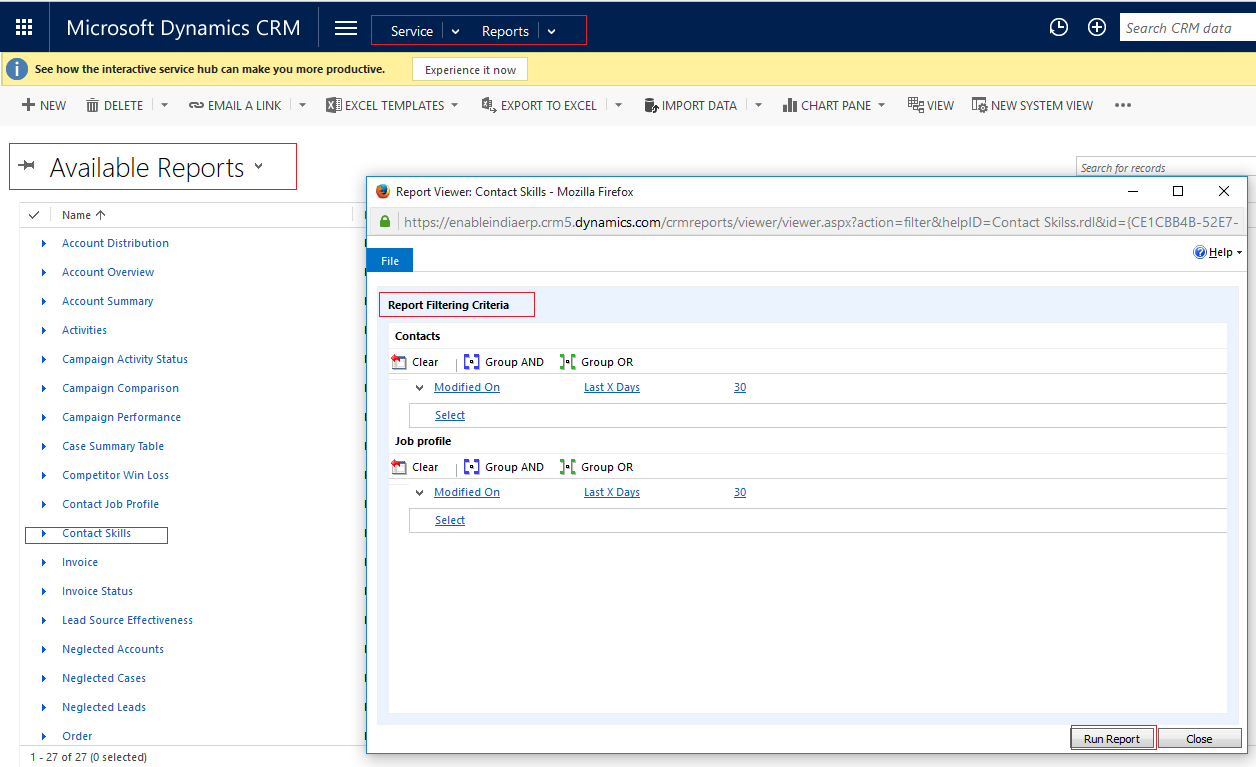Click the quick create plus icon

coord(1097,28)
